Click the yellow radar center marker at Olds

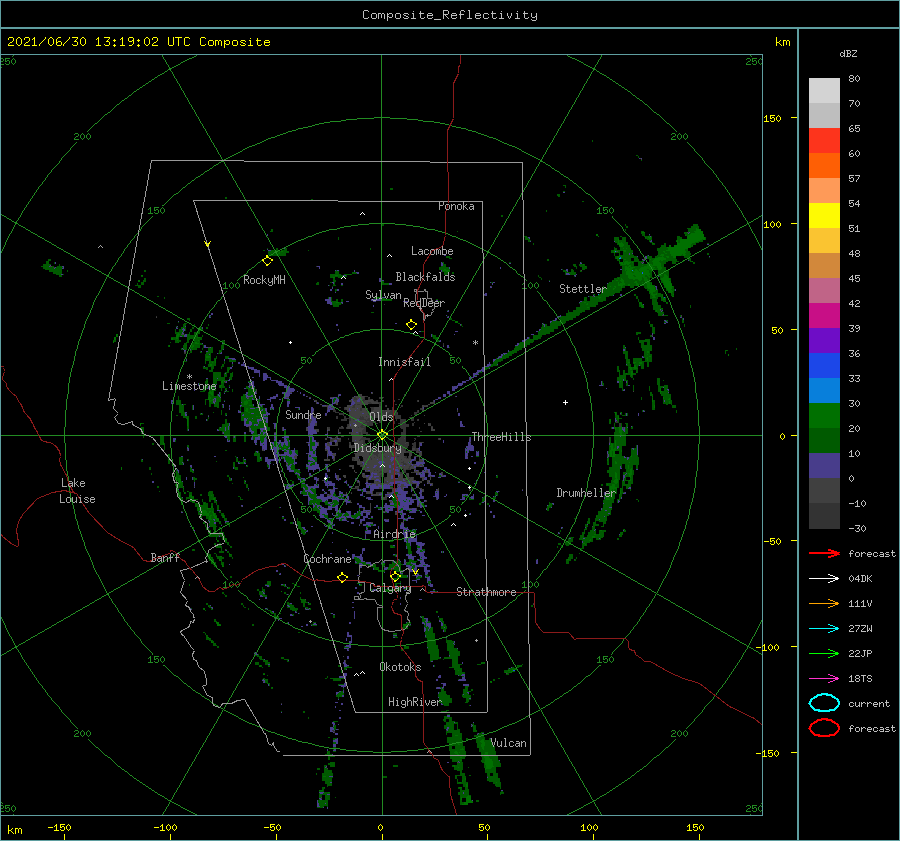tap(382, 435)
